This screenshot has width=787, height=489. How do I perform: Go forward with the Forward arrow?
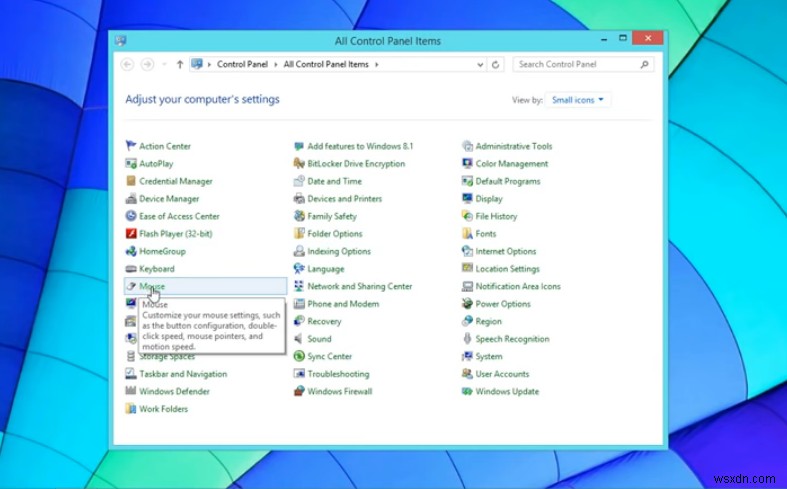point(147,64)
